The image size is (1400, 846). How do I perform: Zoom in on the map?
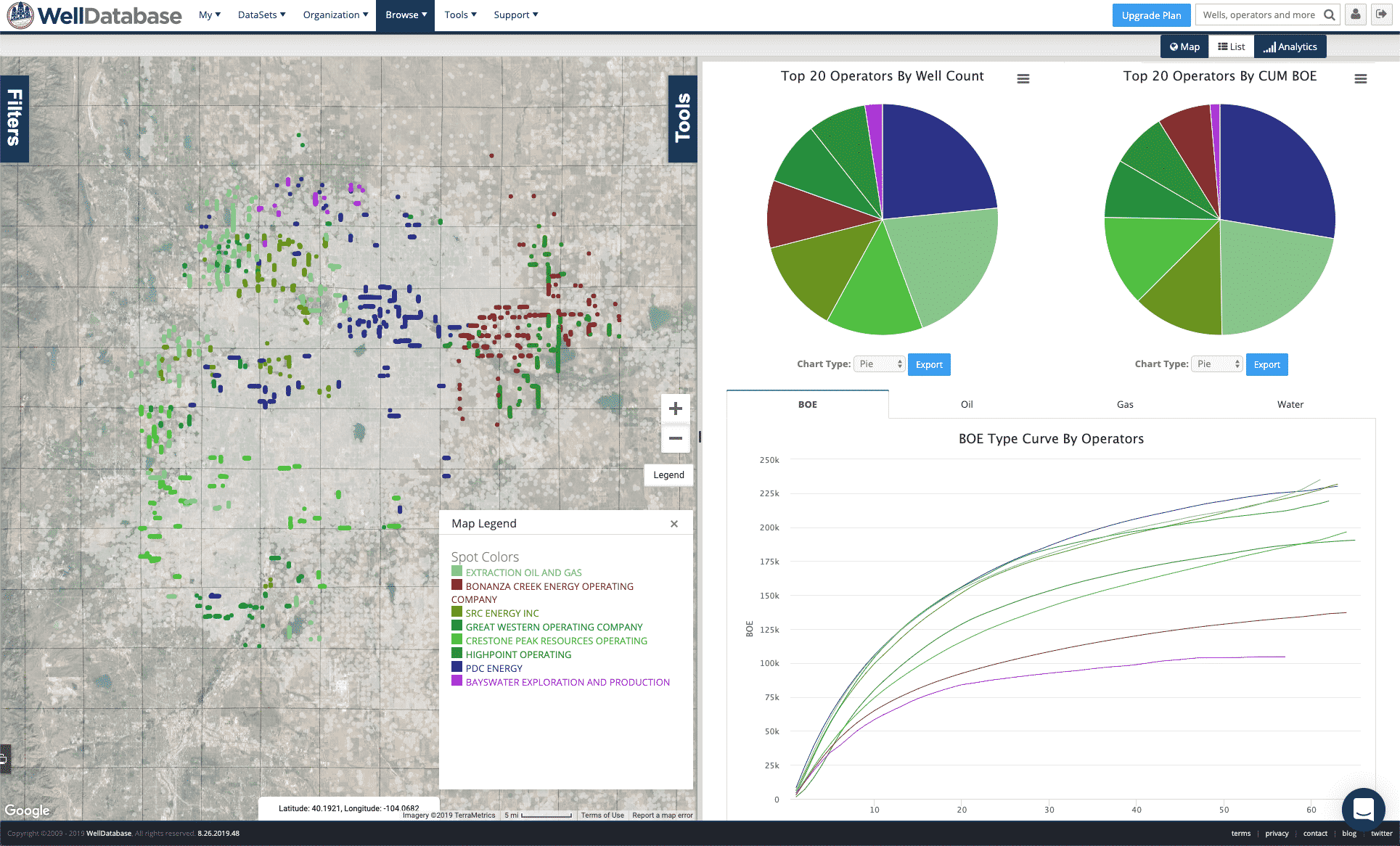point(675,408)
